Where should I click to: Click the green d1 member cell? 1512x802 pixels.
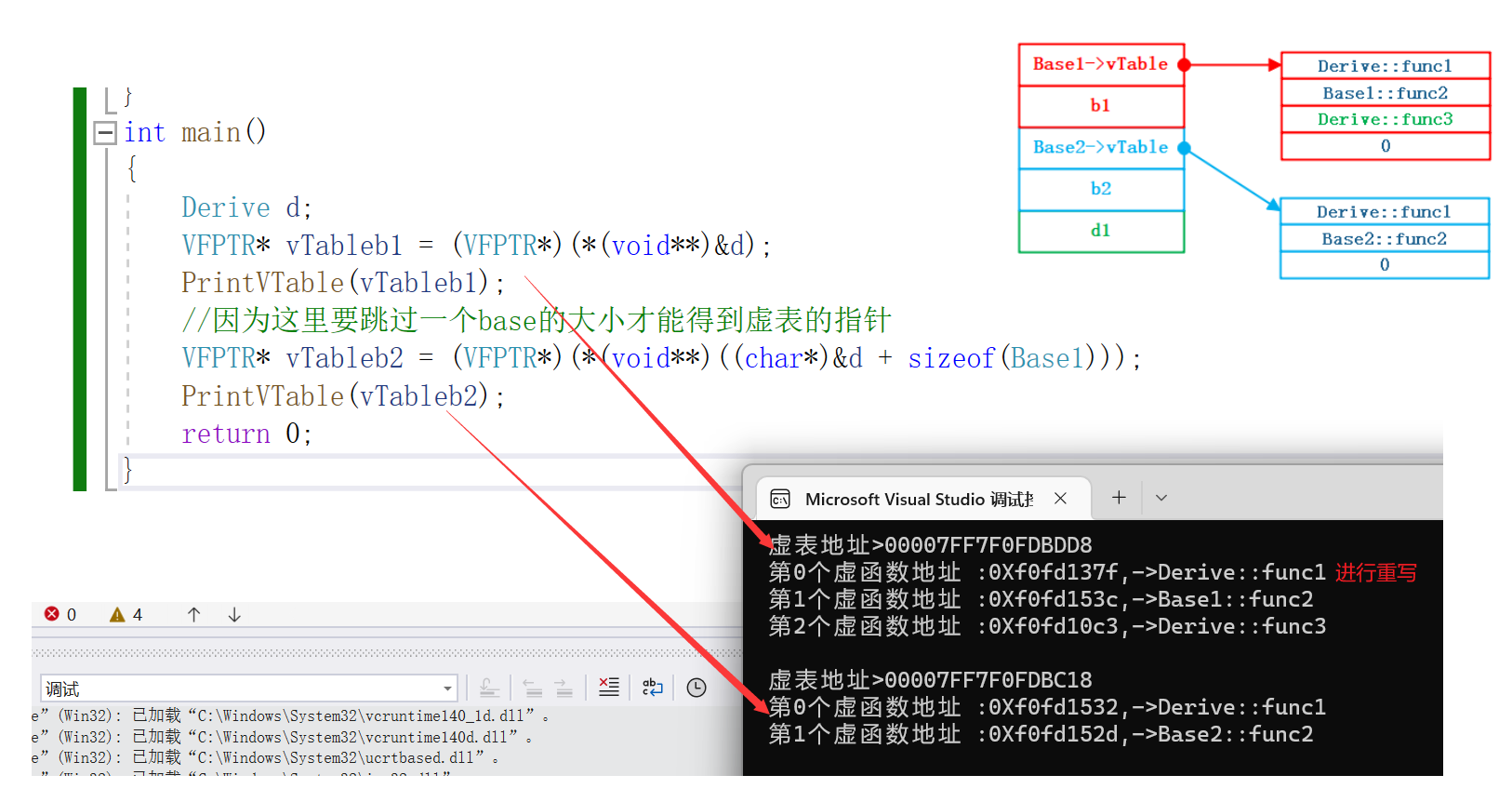click(x=1101, y=231)
